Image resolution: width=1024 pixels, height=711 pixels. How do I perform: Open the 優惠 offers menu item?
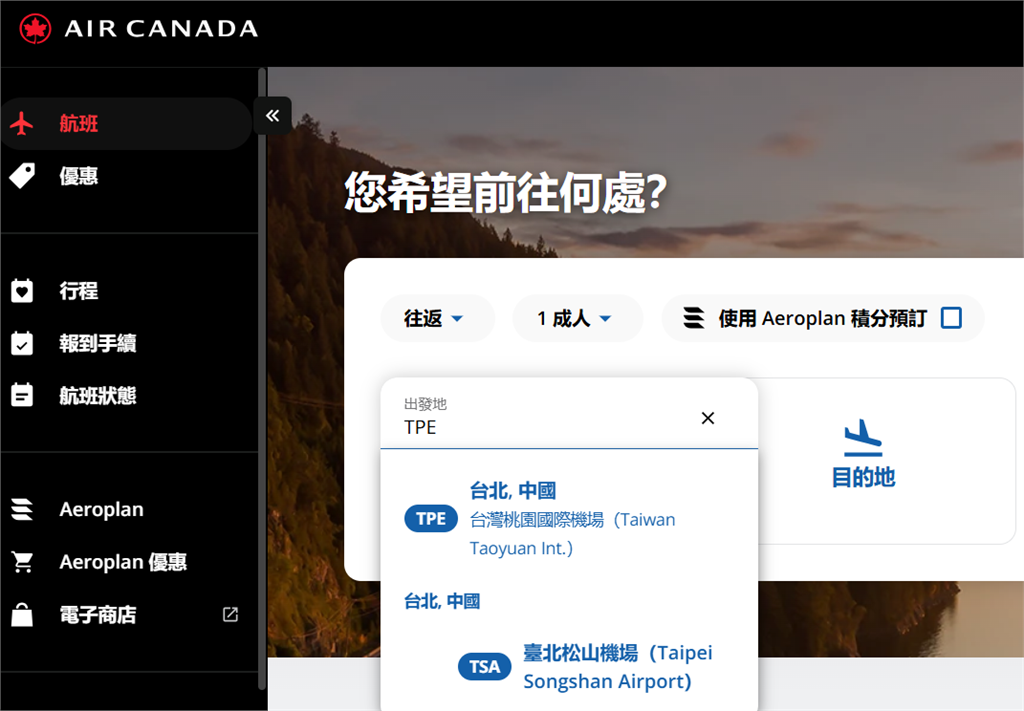click(x=126, y=176)
